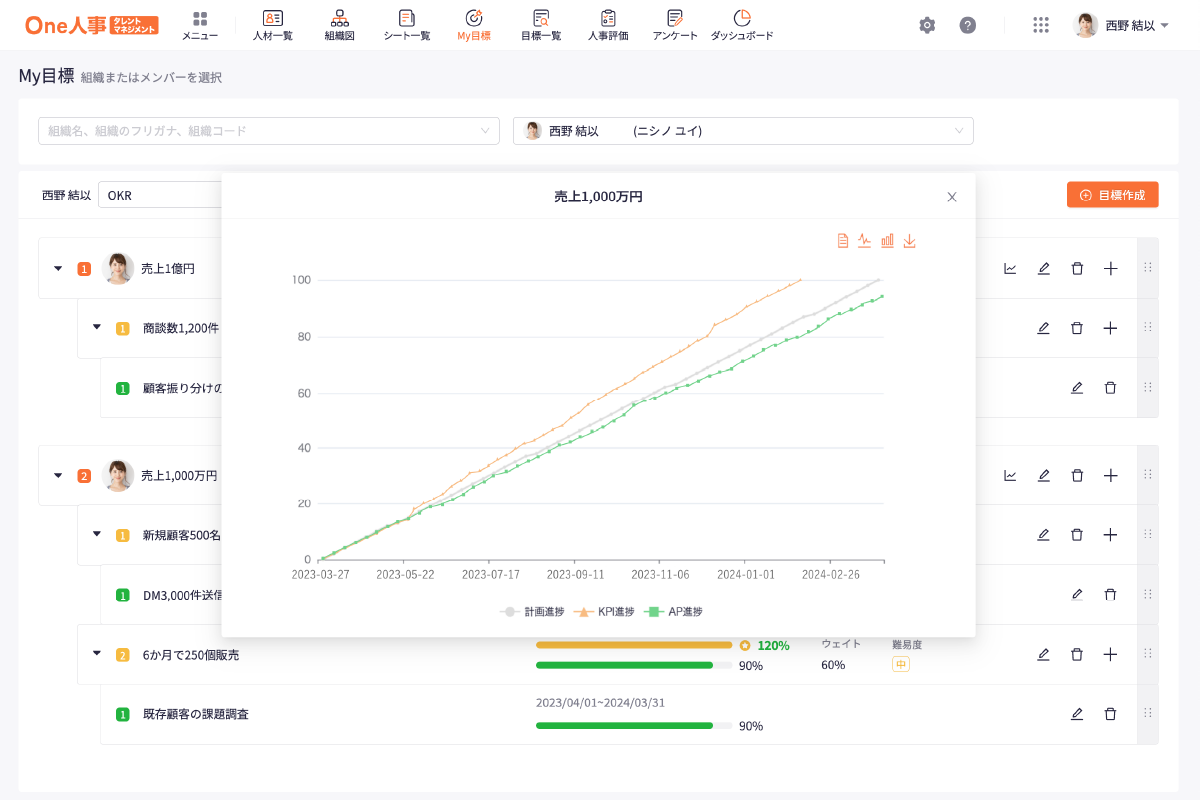Viewport: 1200px width, 800px height.
Task: Open the 西野 結以 member dropdown
Action: [x=743, y=131]
